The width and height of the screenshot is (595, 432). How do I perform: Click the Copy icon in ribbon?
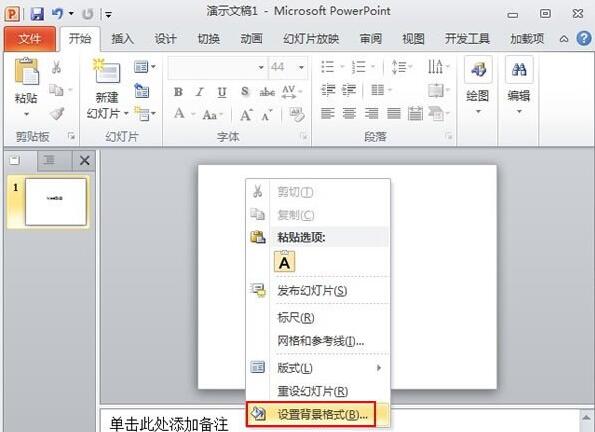point(56,90)
